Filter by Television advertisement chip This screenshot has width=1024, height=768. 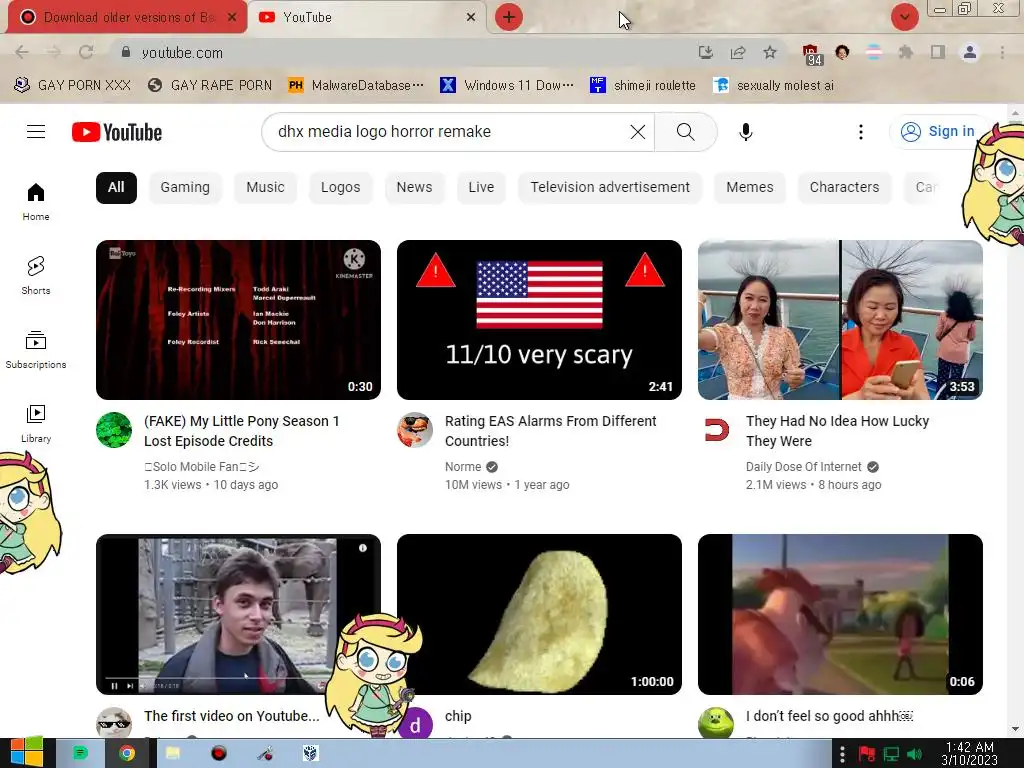[x=610, y=187]
